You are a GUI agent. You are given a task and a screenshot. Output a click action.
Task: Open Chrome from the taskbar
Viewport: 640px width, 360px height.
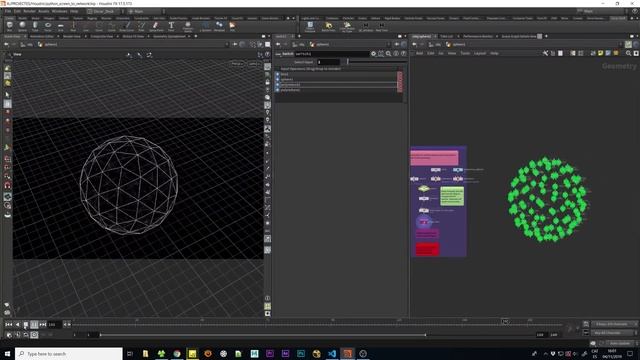[177, 353]
